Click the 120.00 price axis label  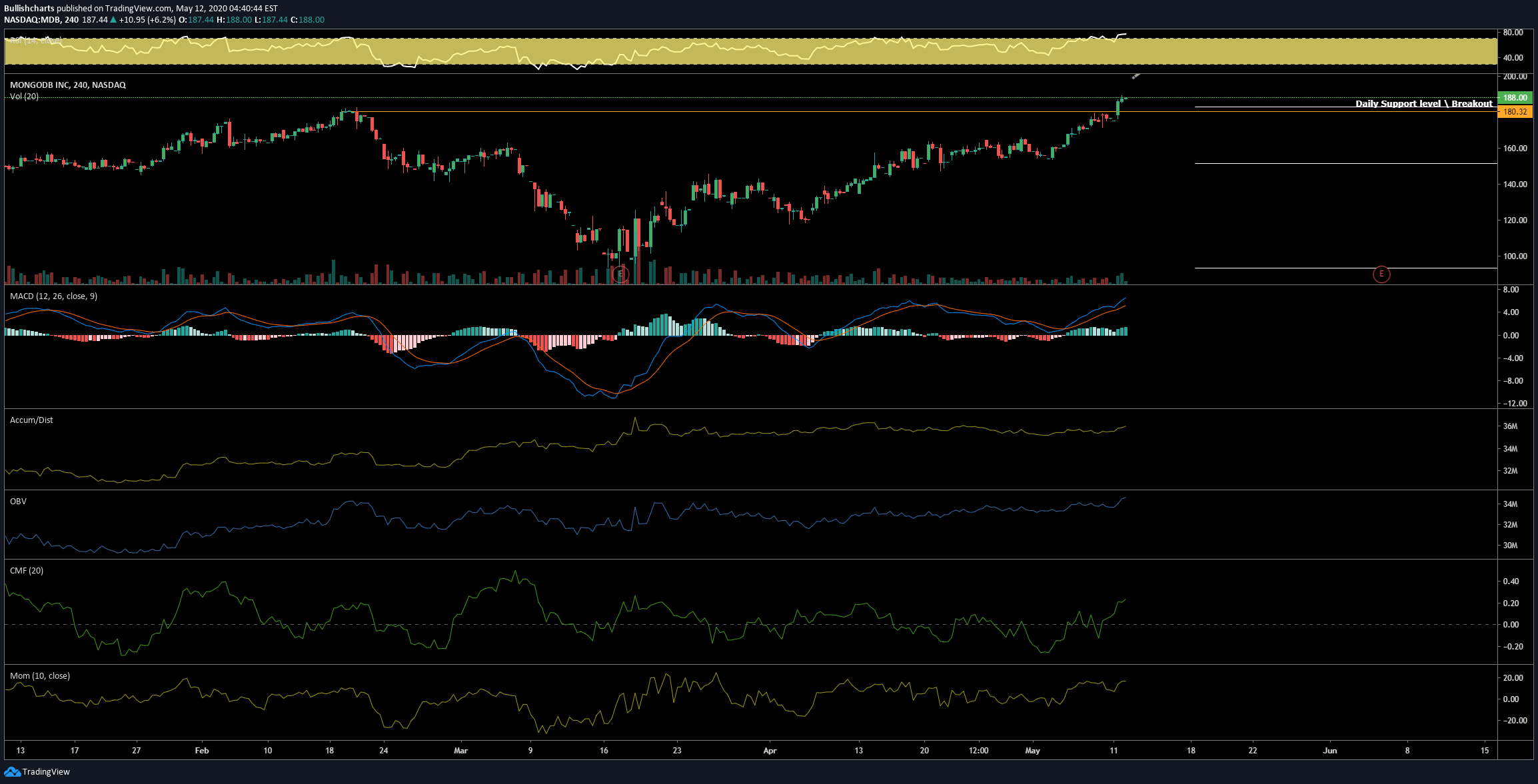point(1515,220)
